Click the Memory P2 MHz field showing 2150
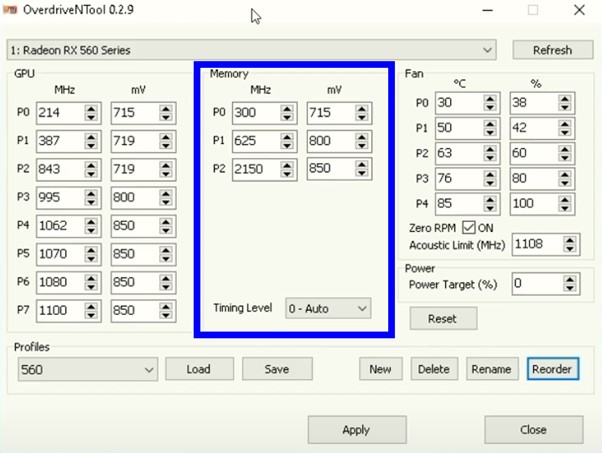The height and width of the screenshot is (453, 602). pos(255,169)
